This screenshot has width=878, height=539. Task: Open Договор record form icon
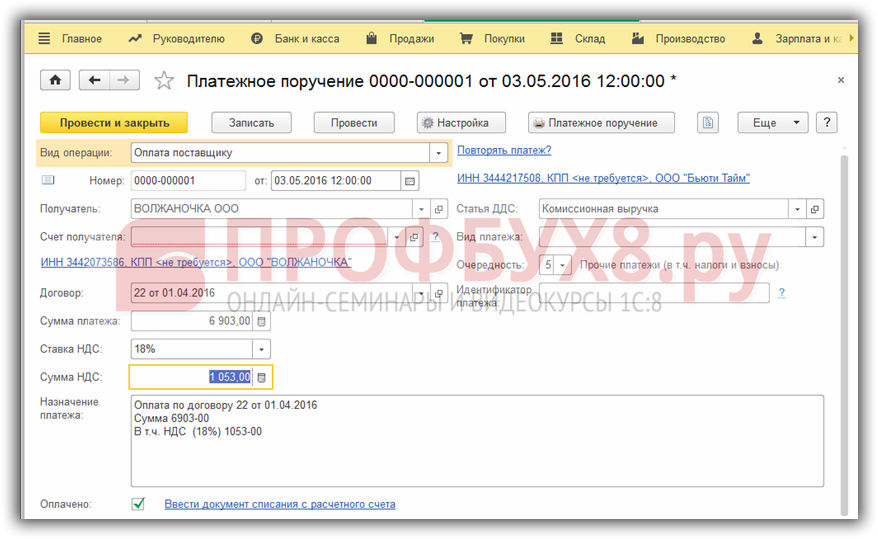[438, 293]
